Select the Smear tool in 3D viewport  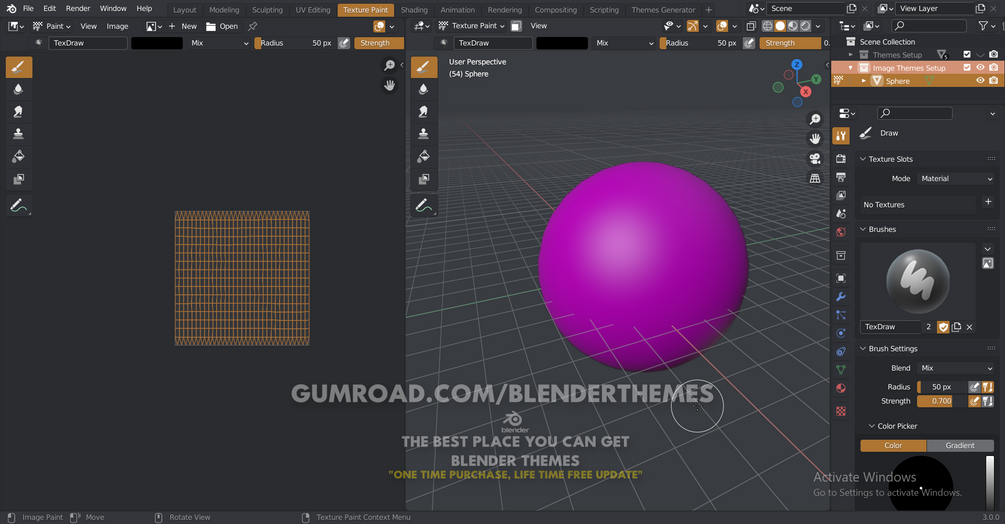(x=424, y=111)
